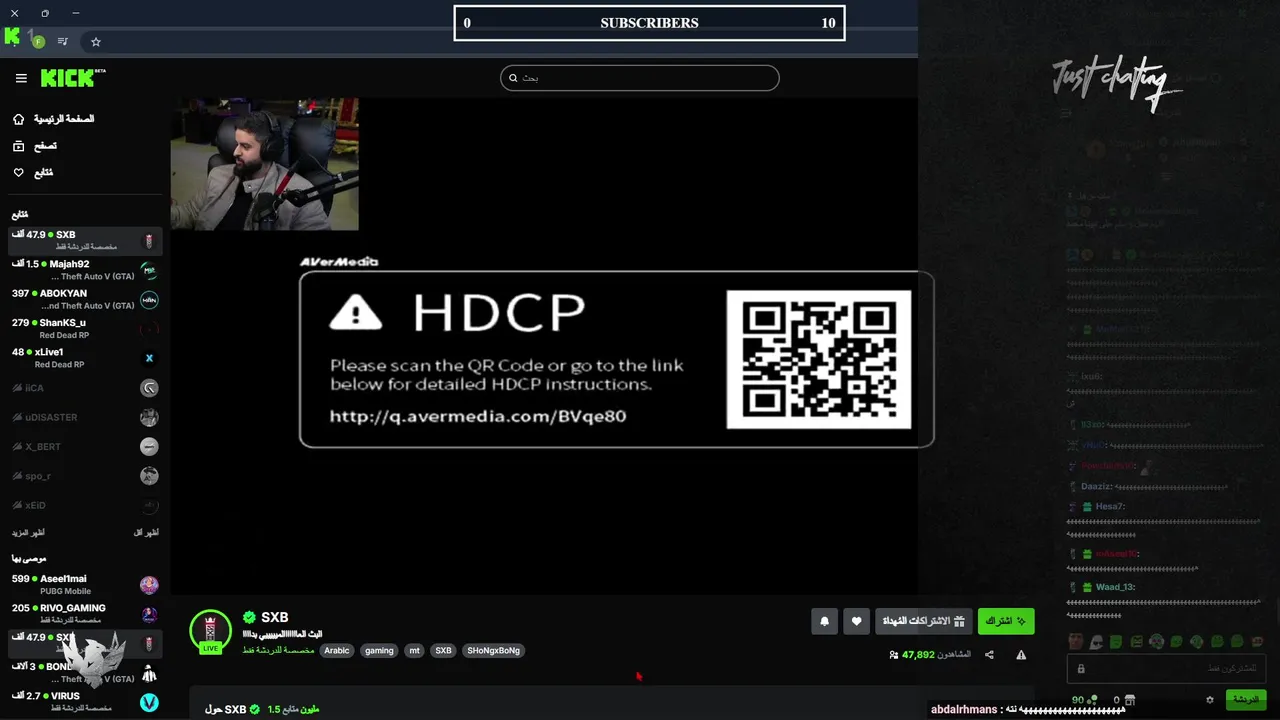Open offline channel uDISASTER
1280x720 pixels.
point(85,417)
